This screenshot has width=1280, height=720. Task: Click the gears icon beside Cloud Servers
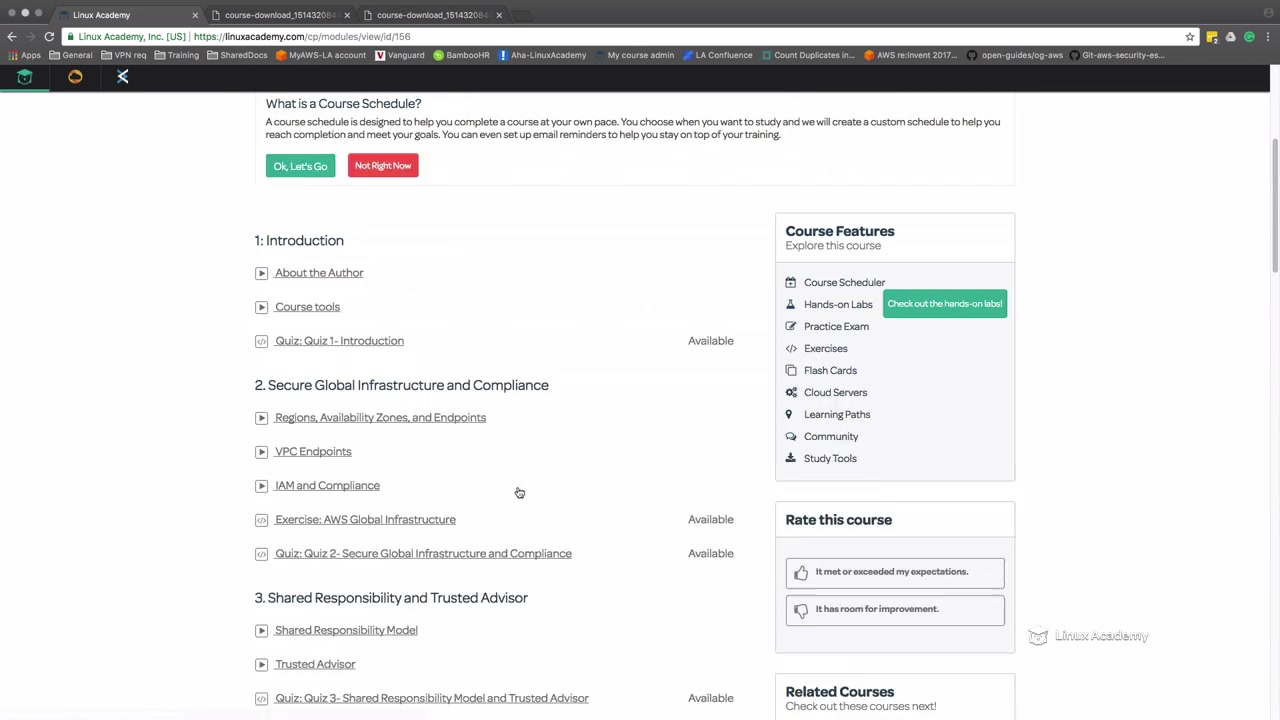pyautogui.click(x=791, y=393)
